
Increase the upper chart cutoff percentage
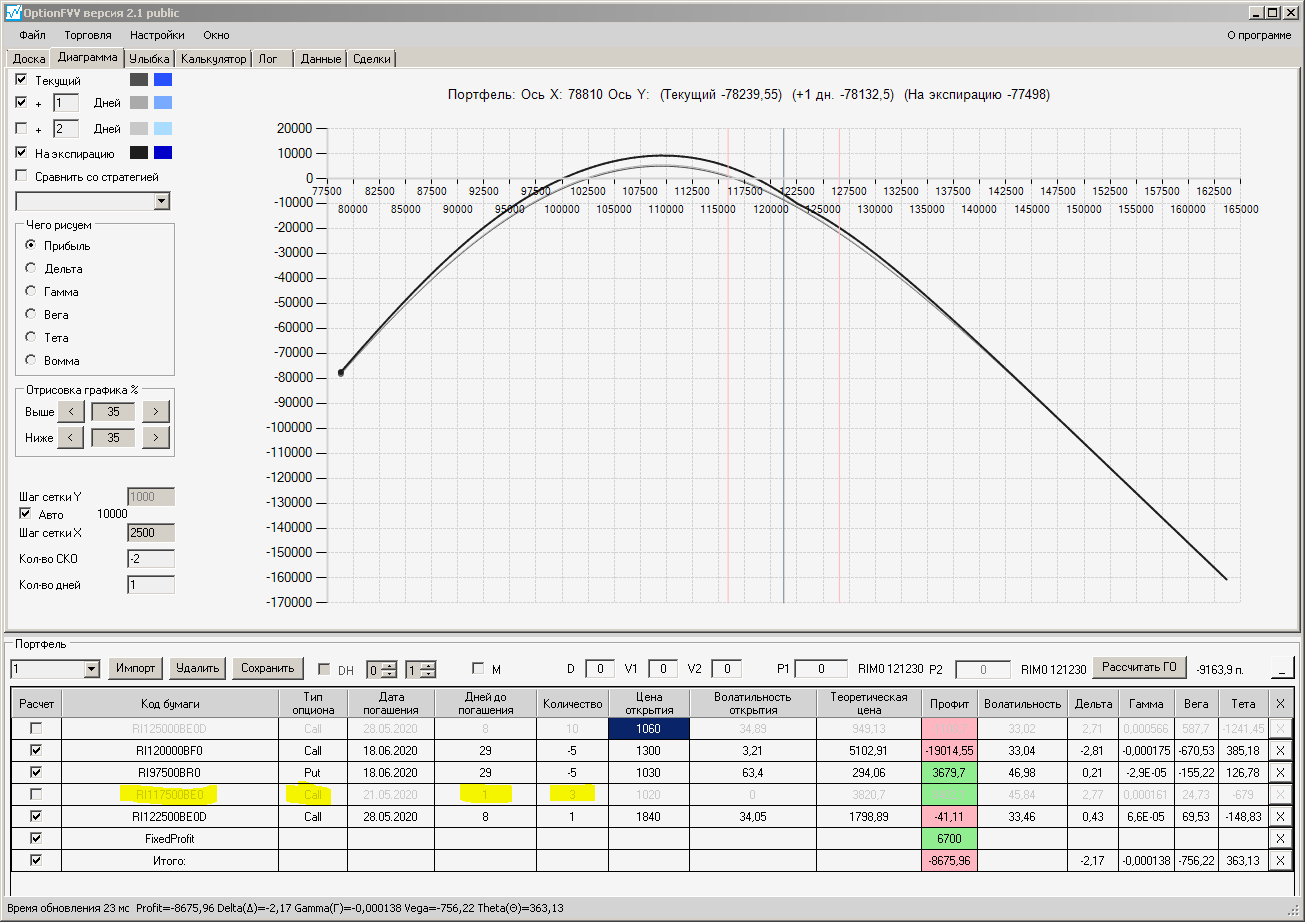coord(156,412)
